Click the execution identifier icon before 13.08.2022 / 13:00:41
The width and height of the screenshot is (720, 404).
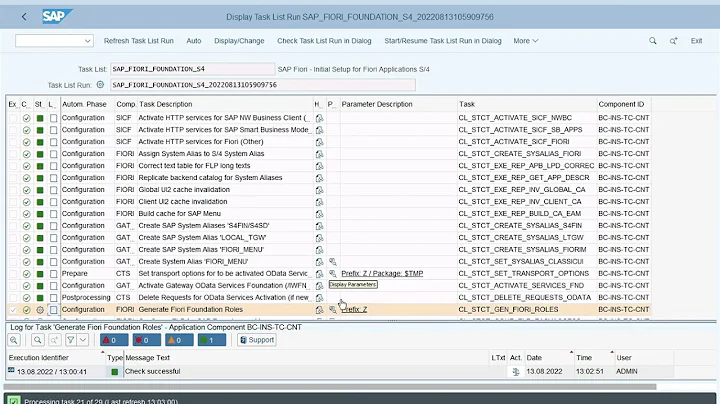point(11,370)
